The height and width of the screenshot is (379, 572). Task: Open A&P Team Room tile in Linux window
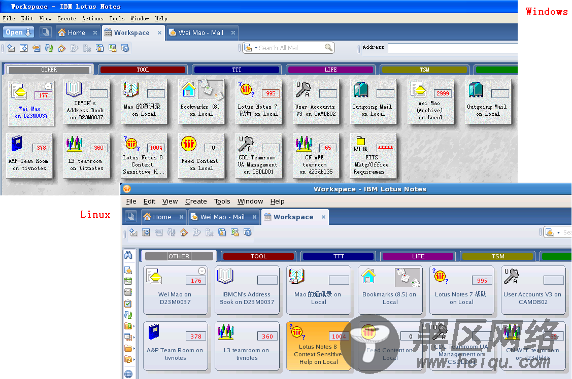tap(175, 345)
